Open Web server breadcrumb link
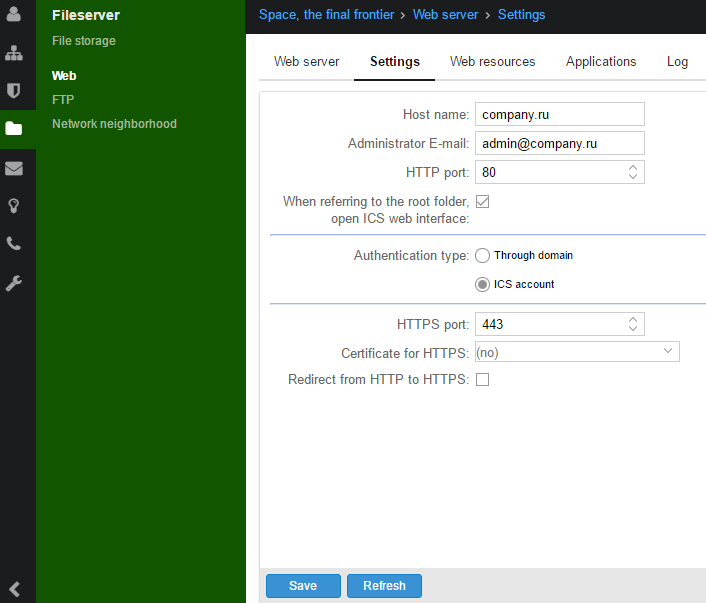This screenshot has height=603, width=706. click(x=445, y=15)
